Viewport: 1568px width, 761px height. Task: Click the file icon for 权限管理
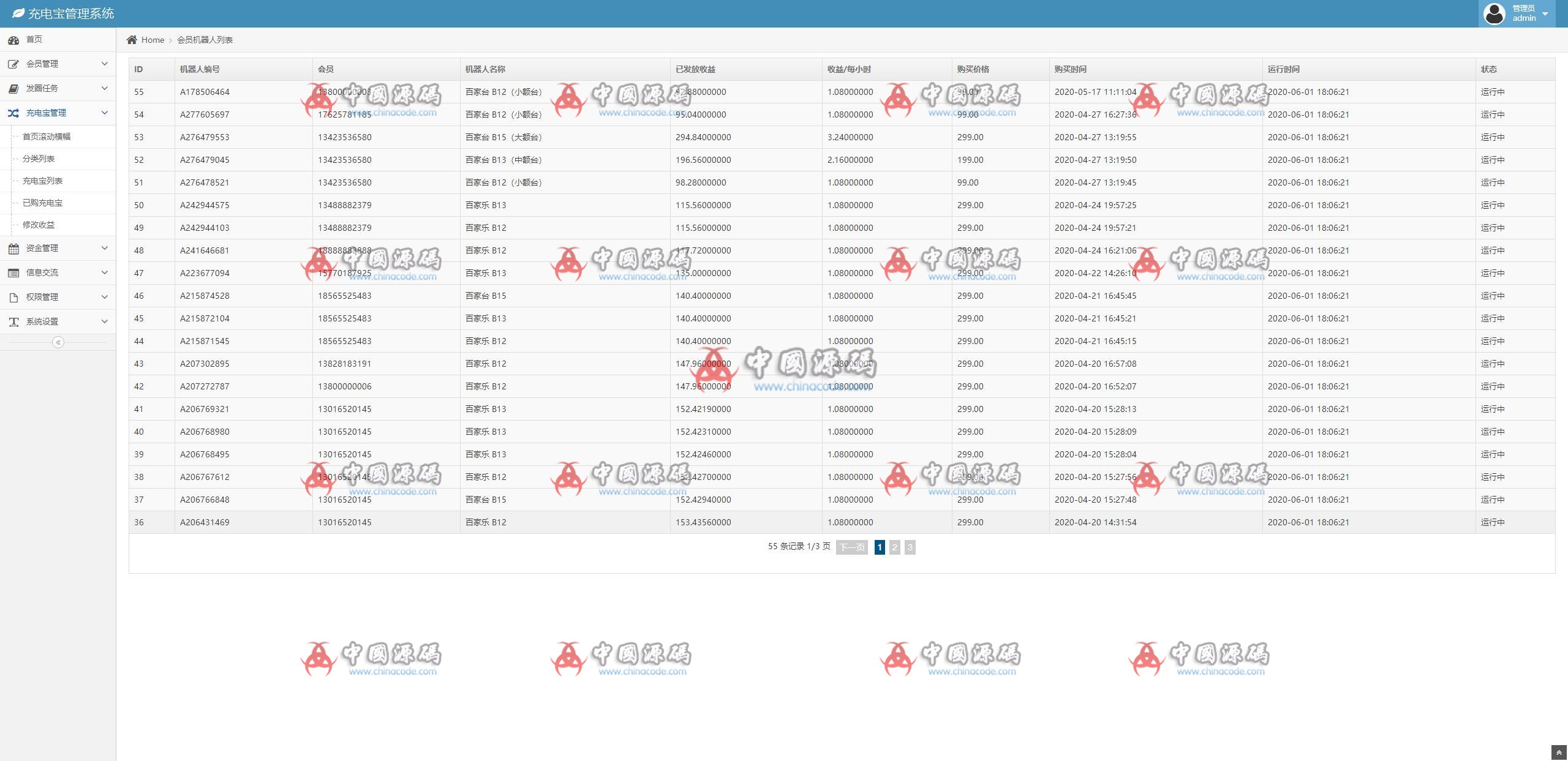pyautogui.click(x=13, y=298)
